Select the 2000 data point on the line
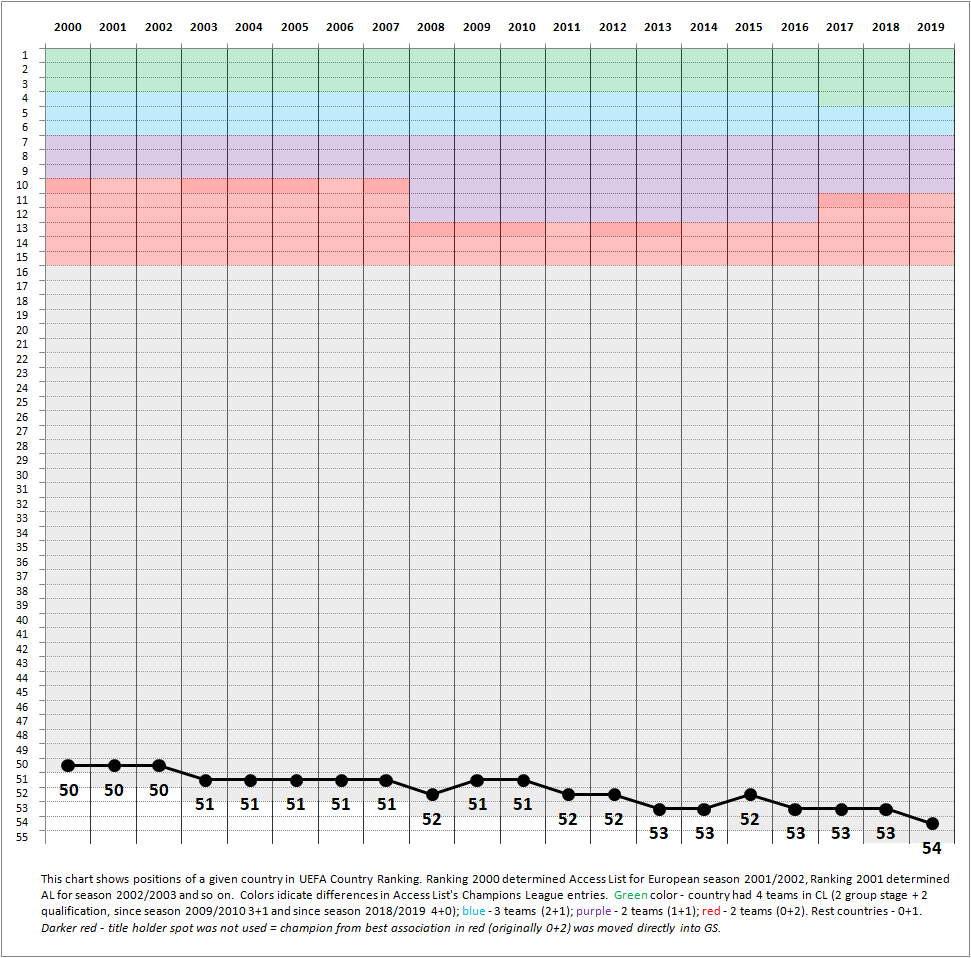 (x=68, y=765)
